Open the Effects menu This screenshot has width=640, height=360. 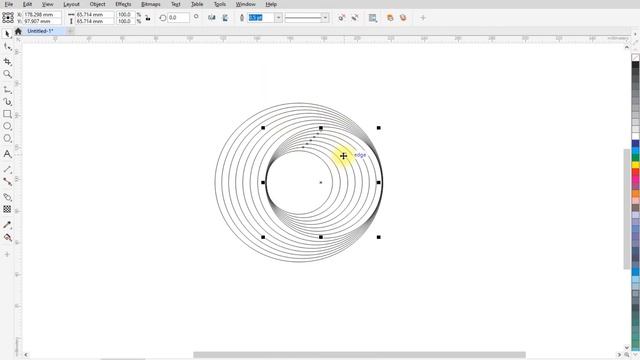click(123, 4)
